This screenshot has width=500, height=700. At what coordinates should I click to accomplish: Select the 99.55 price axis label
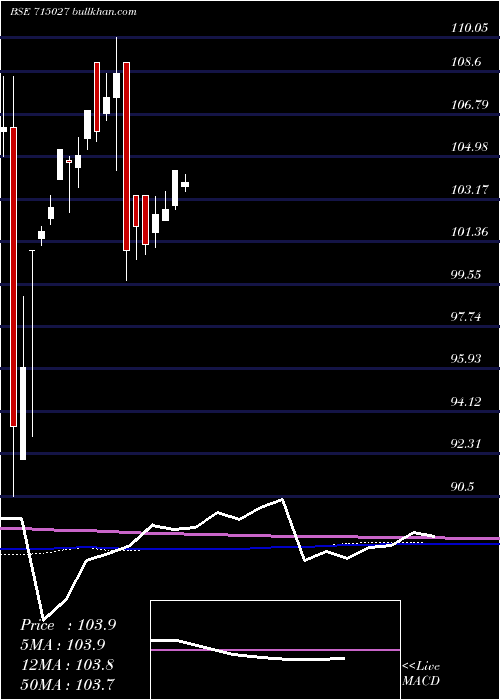tap(467, 275)
